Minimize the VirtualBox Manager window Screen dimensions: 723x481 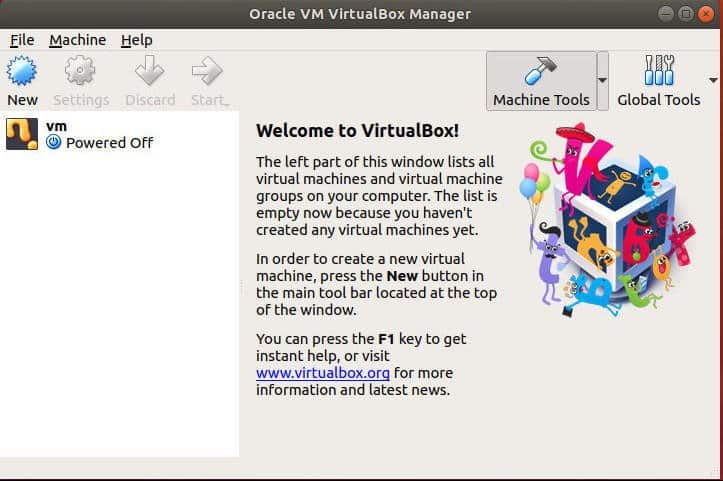click(x=665, y=14)
